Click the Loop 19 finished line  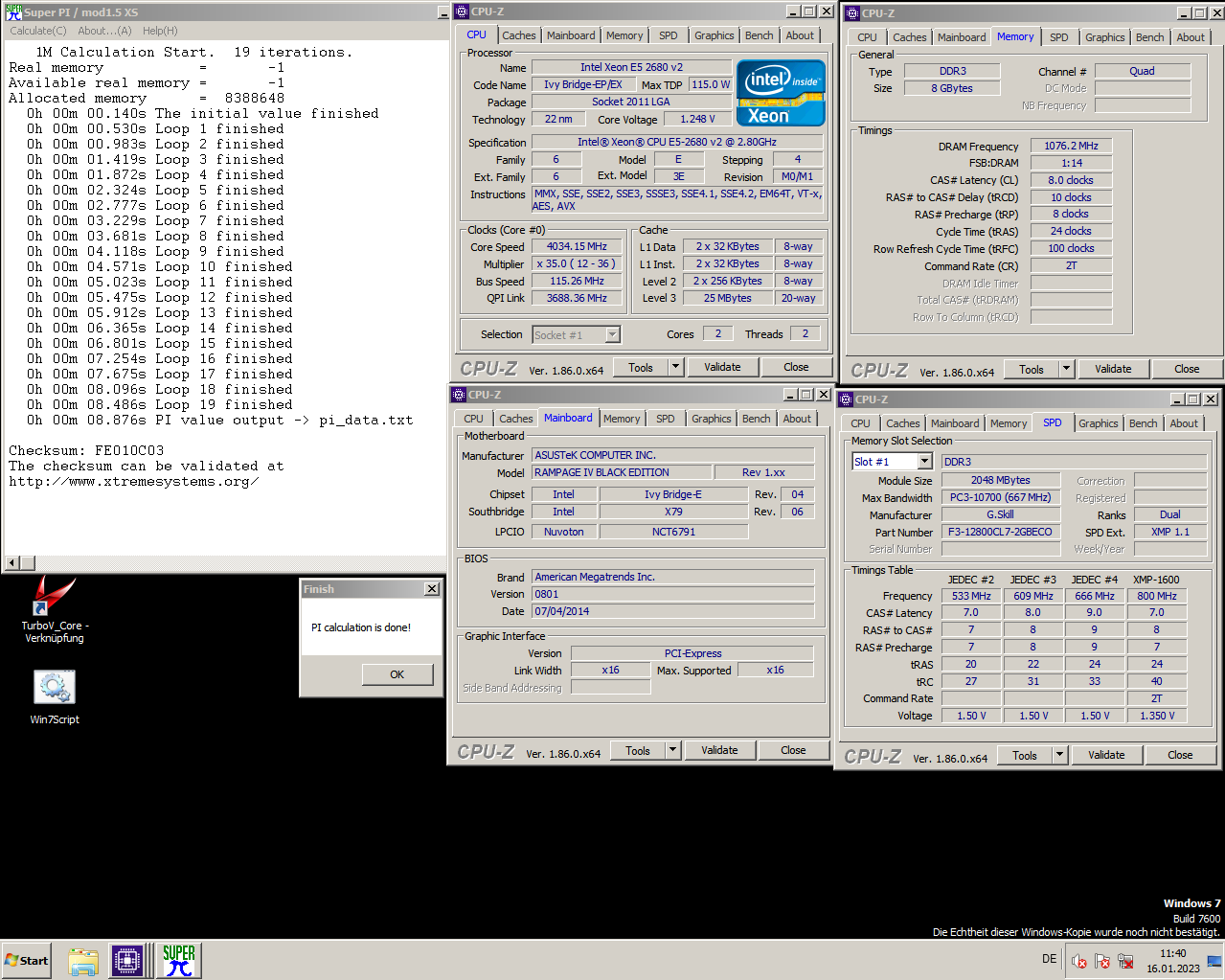160,404
